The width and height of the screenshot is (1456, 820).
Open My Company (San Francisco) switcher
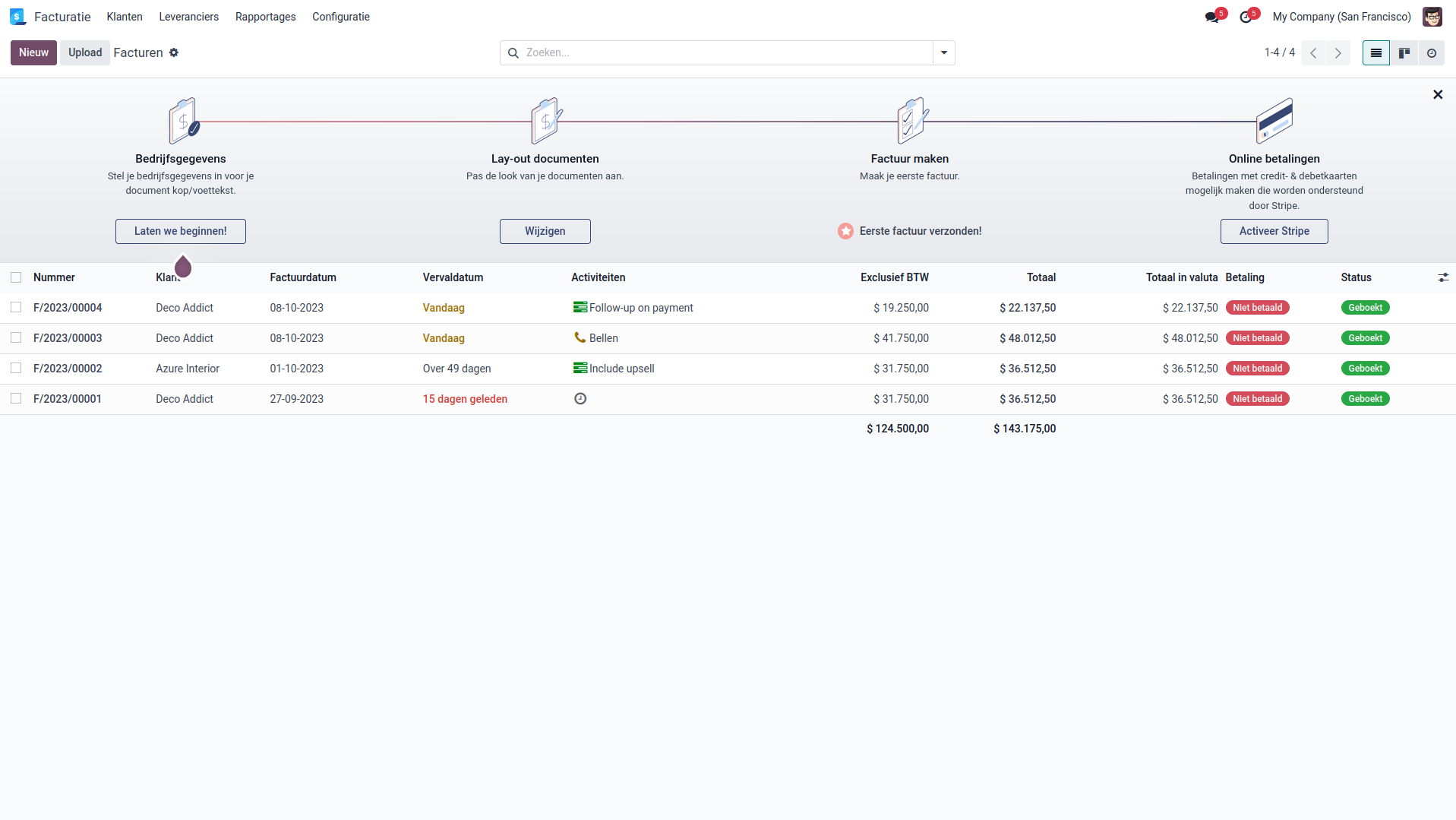pos(1341,17)
